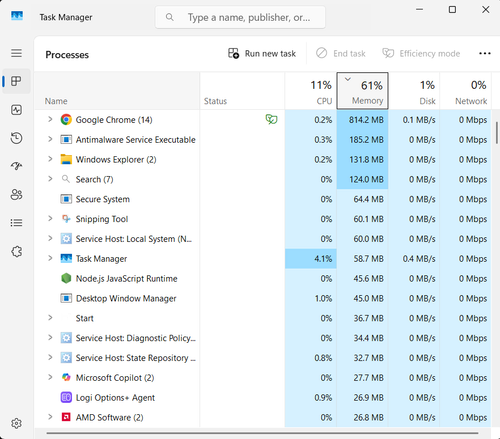The width and height of the screenshot is (500, 439).
Task: Expand the Windows Explorer (2) group
Action: tap(50, 159)
